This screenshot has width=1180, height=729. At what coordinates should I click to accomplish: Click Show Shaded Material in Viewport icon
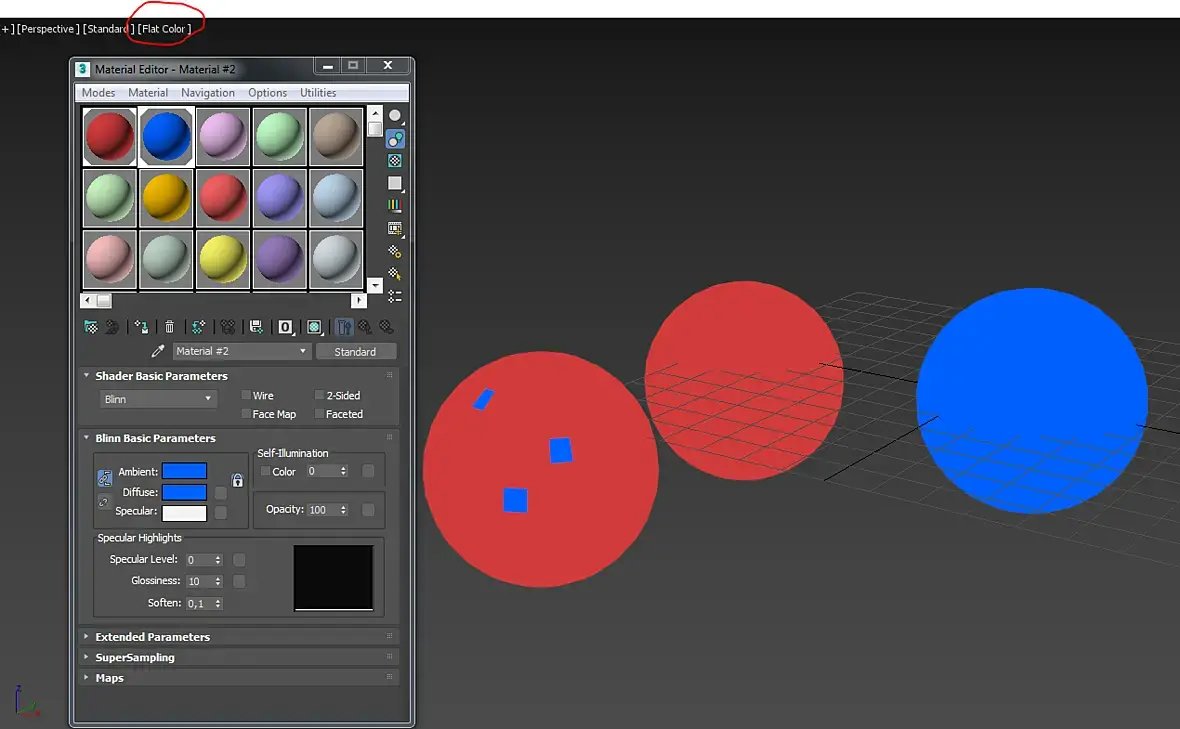point(314,327)
